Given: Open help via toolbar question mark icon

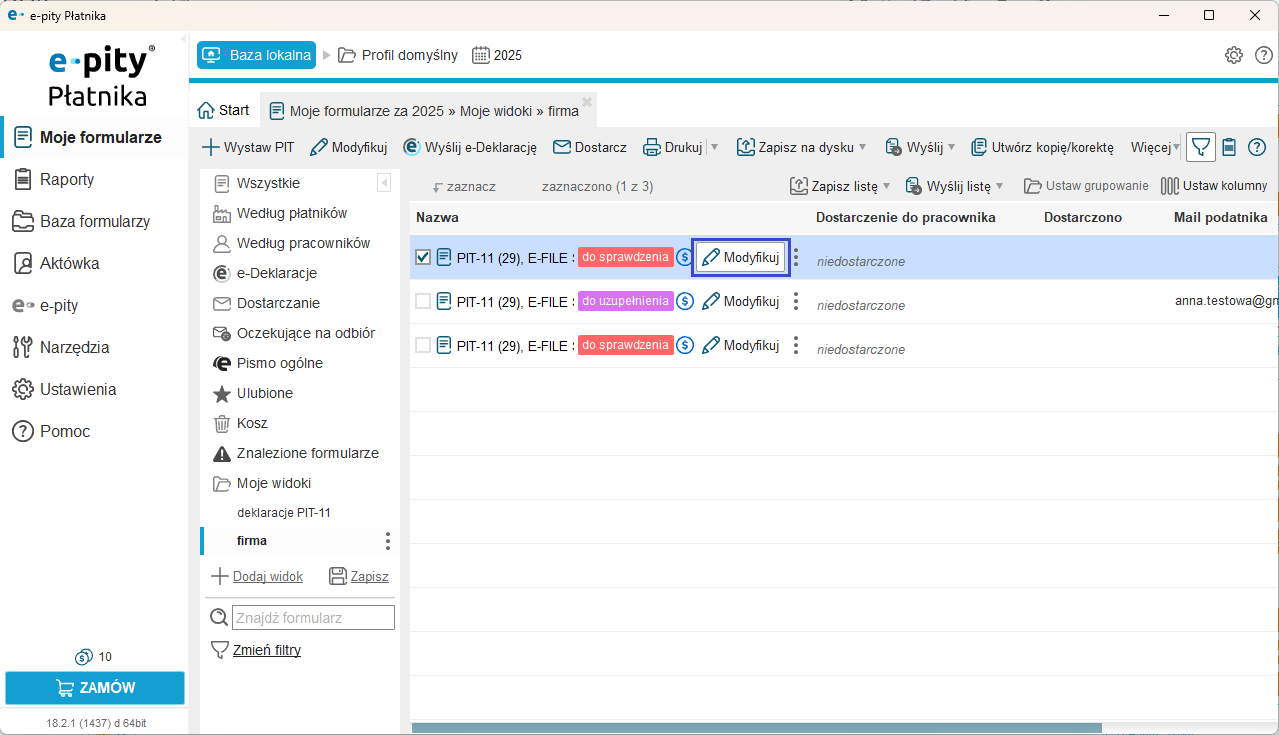Looking at the screenshot, I should point(1258,147).
